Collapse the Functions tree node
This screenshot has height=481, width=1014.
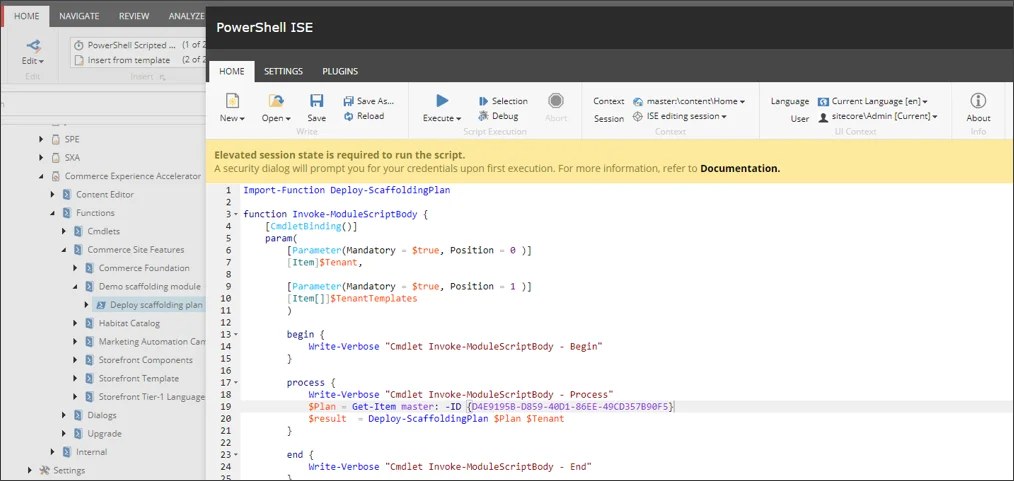(53, 213)
